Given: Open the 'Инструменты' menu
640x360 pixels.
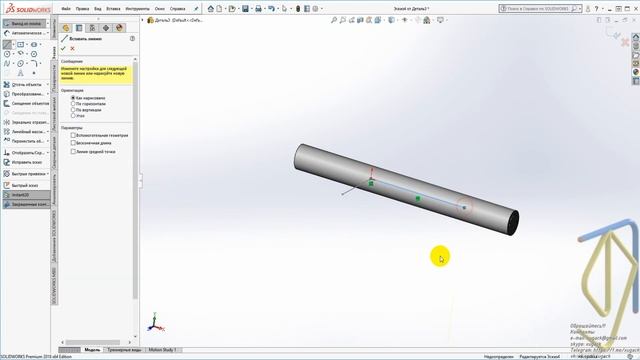Looking at the screenshot, I should coord(138,9).
